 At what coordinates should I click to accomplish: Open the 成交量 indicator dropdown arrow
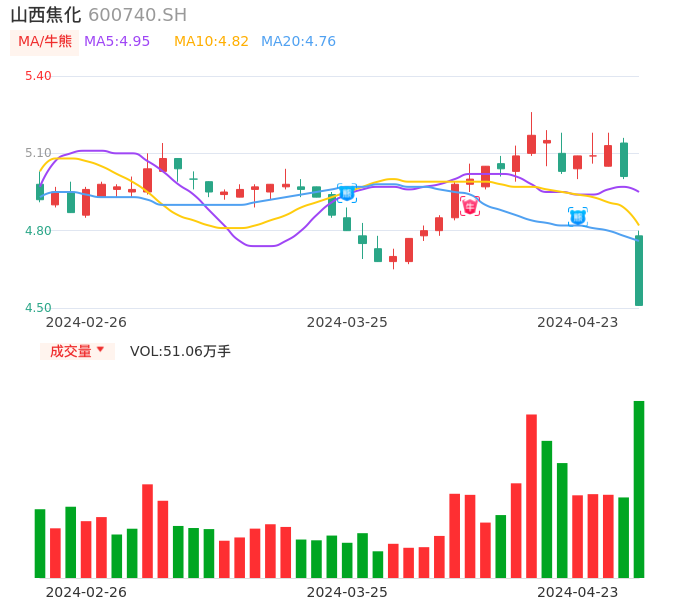click(x=100, y=350)
